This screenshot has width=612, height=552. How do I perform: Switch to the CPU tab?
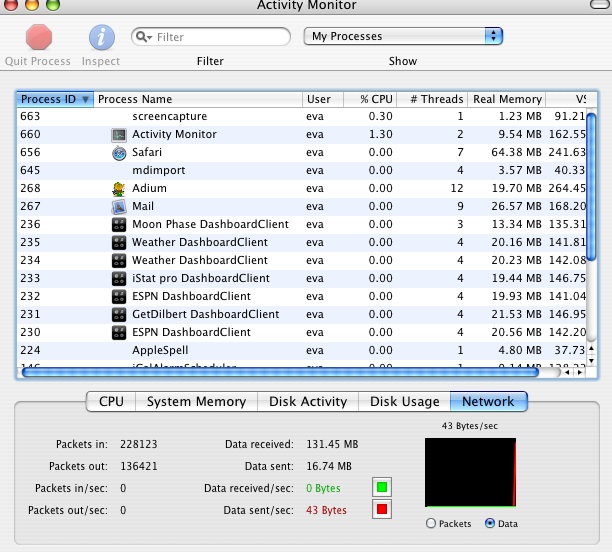pos(111,401)
